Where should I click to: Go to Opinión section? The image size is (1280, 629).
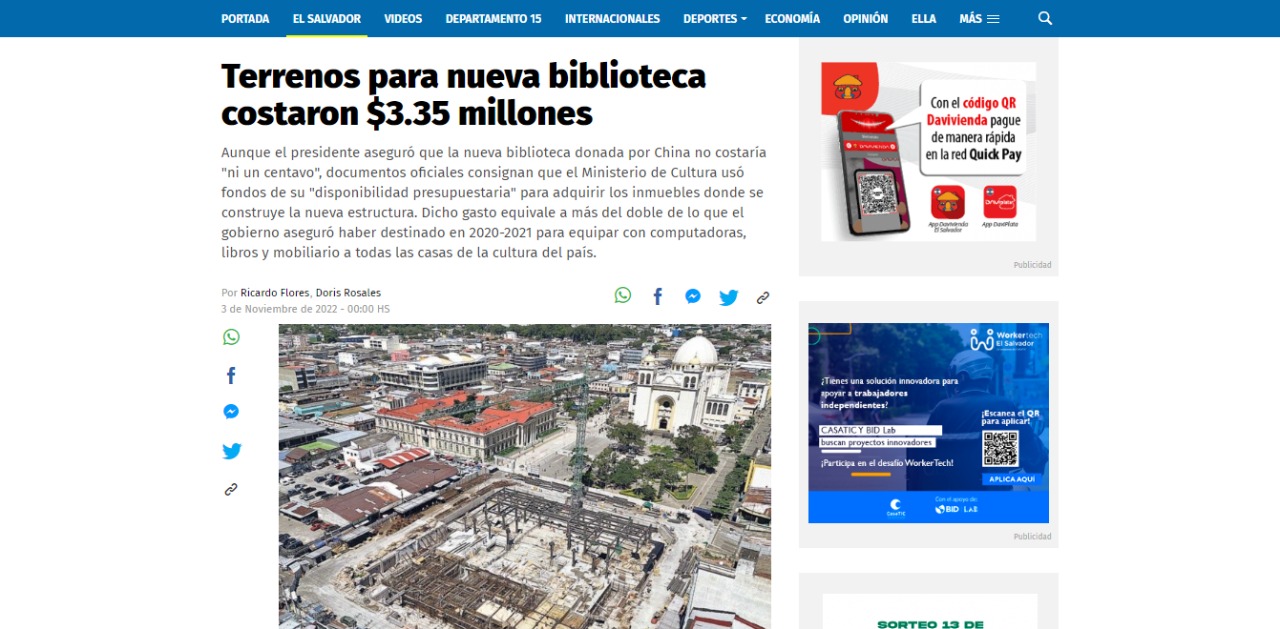[x=865, y=19]
